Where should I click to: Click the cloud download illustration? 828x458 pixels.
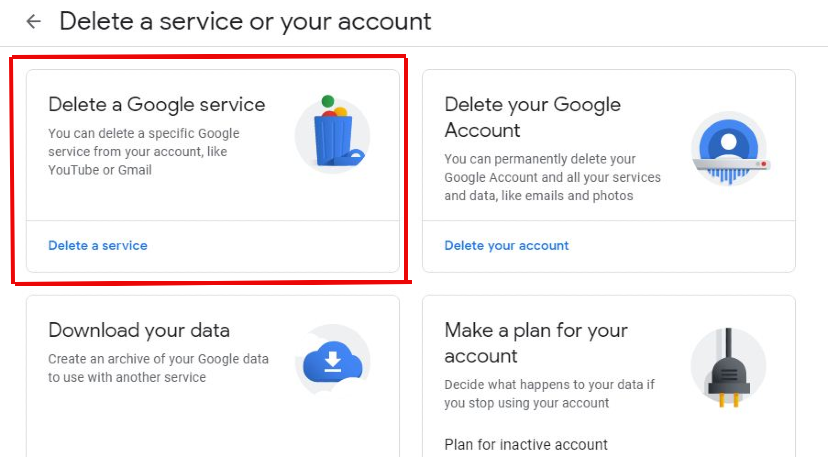coord(333,360)
